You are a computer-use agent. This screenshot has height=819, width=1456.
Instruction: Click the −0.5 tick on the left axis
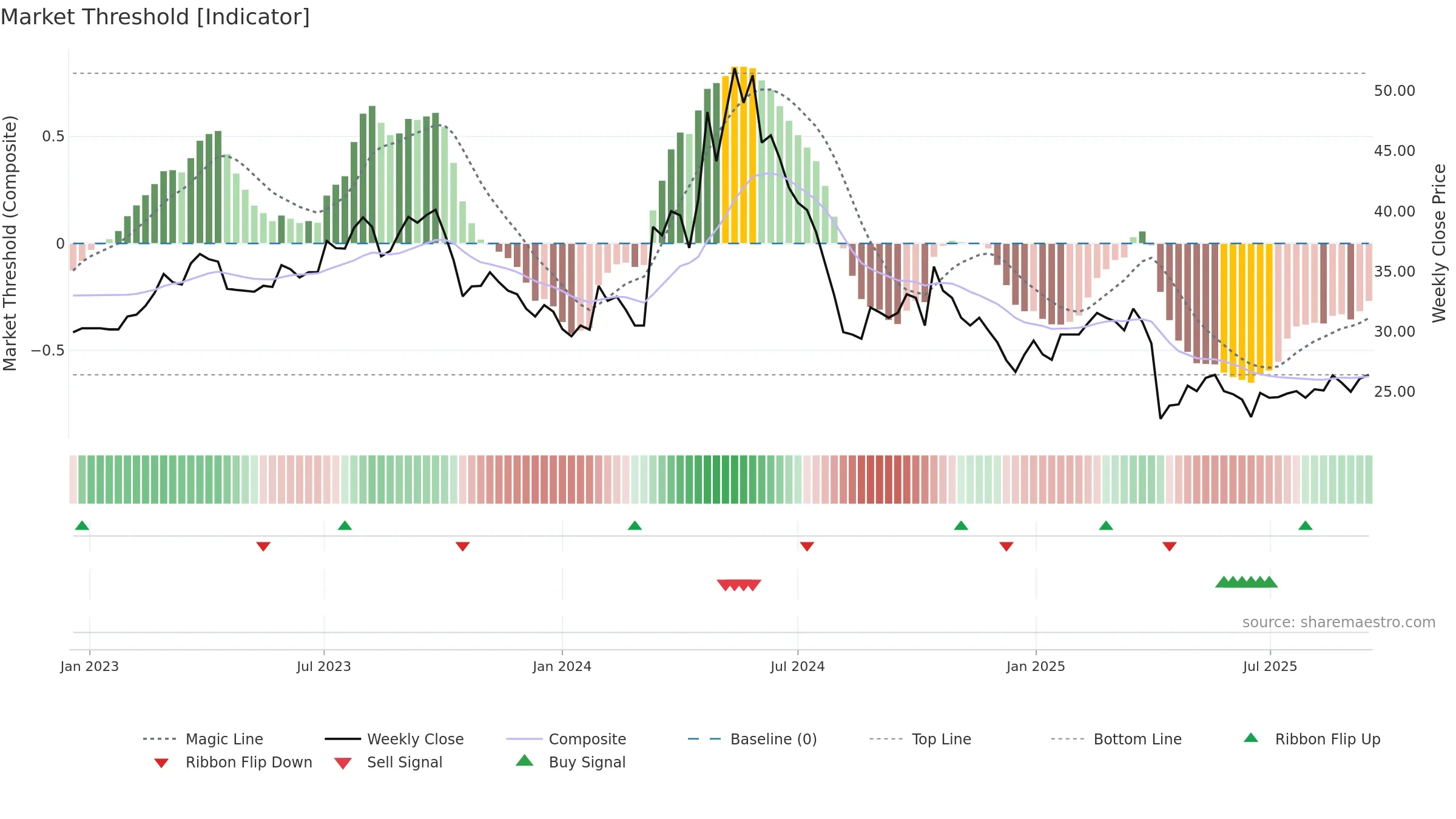[48, 351]
